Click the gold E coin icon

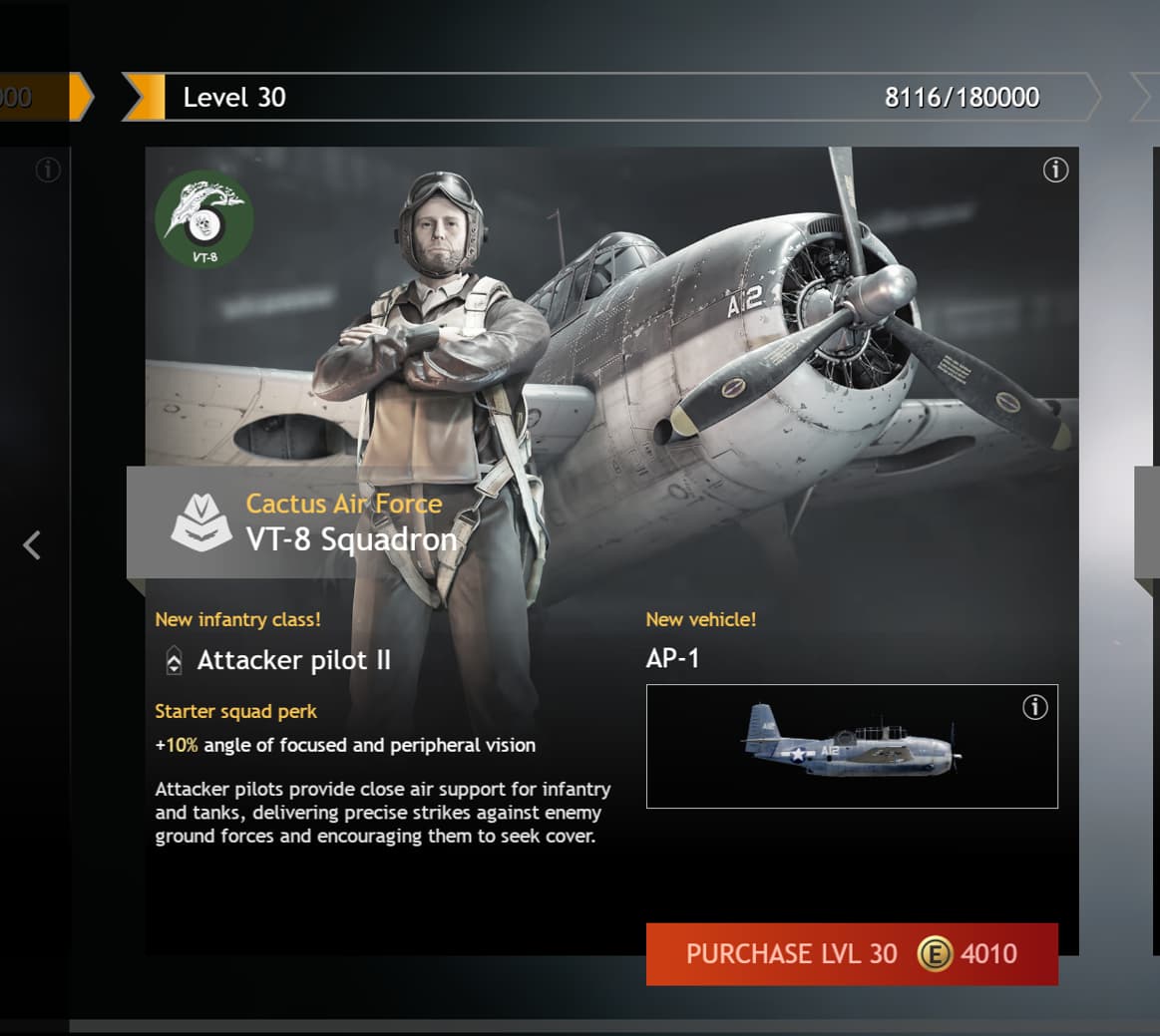pos(936,954)
